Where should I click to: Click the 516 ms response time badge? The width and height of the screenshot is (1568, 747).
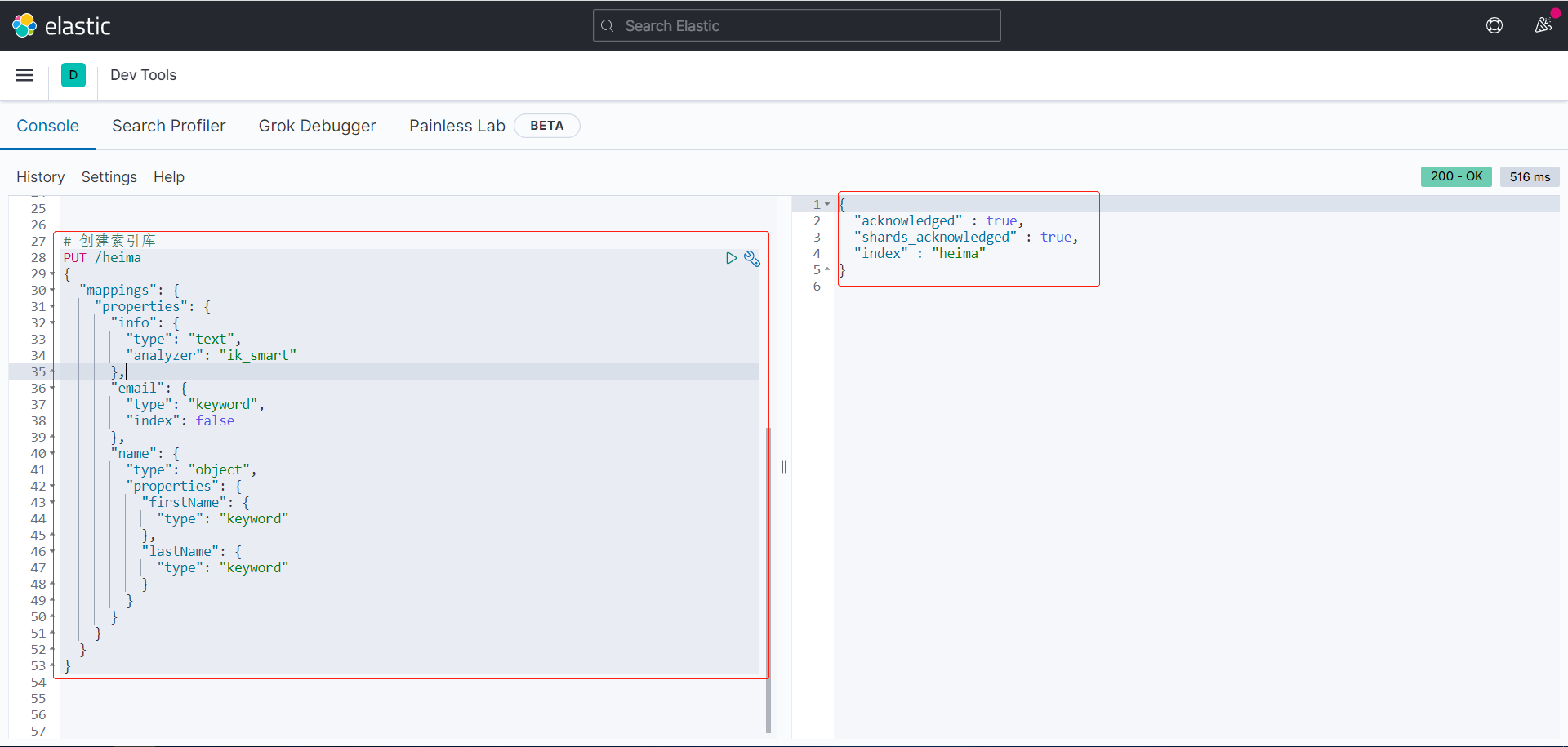point(1530,176)
